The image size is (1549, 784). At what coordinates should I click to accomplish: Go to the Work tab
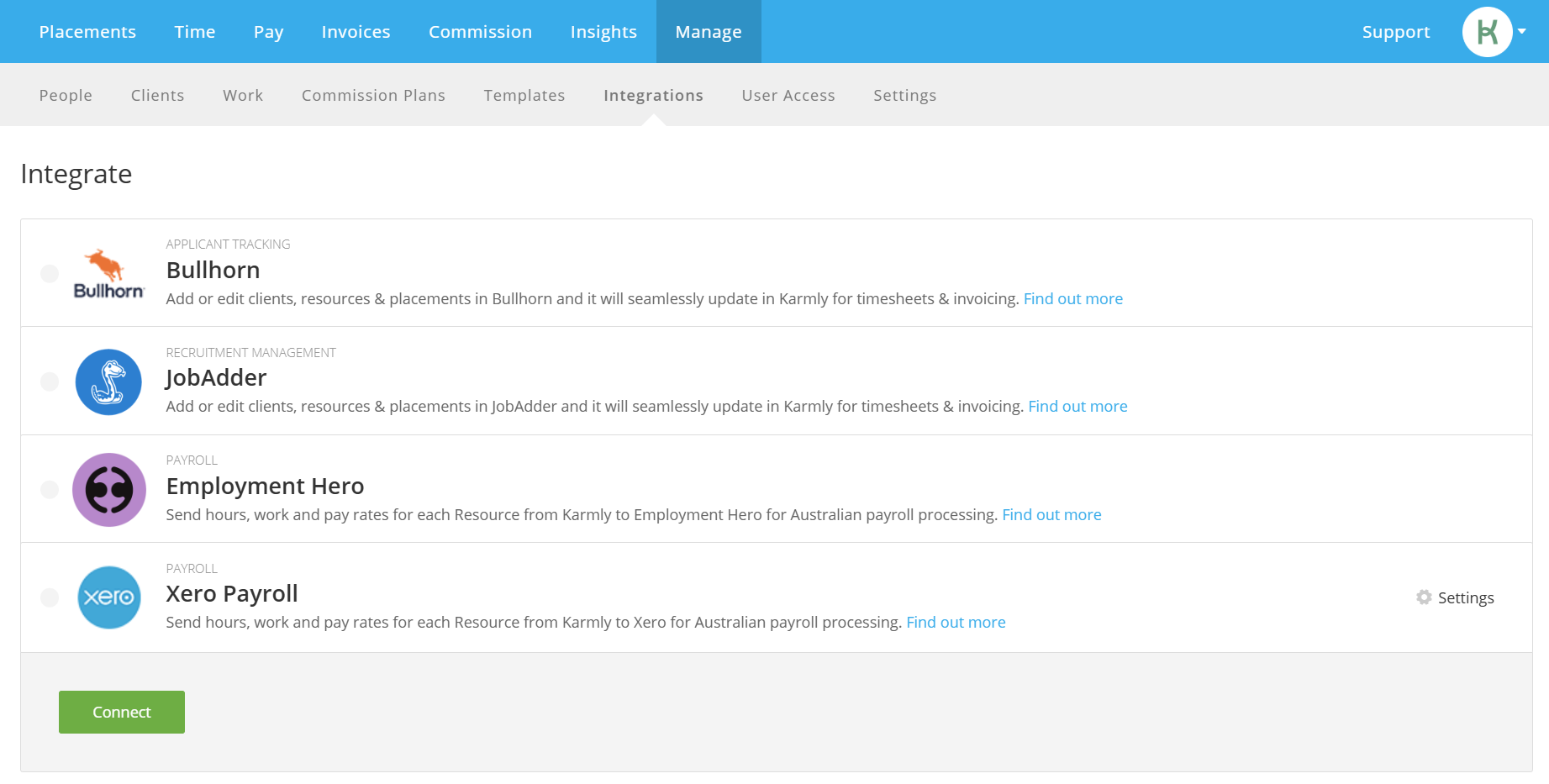243,96
